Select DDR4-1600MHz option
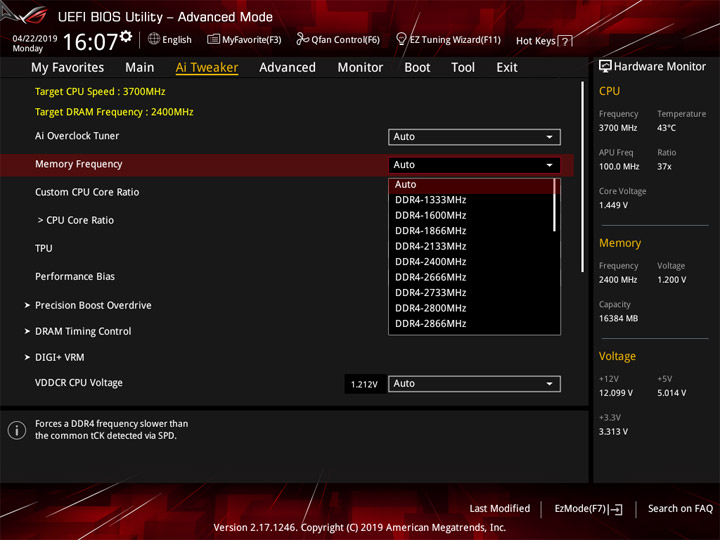 tap(471, 216)
